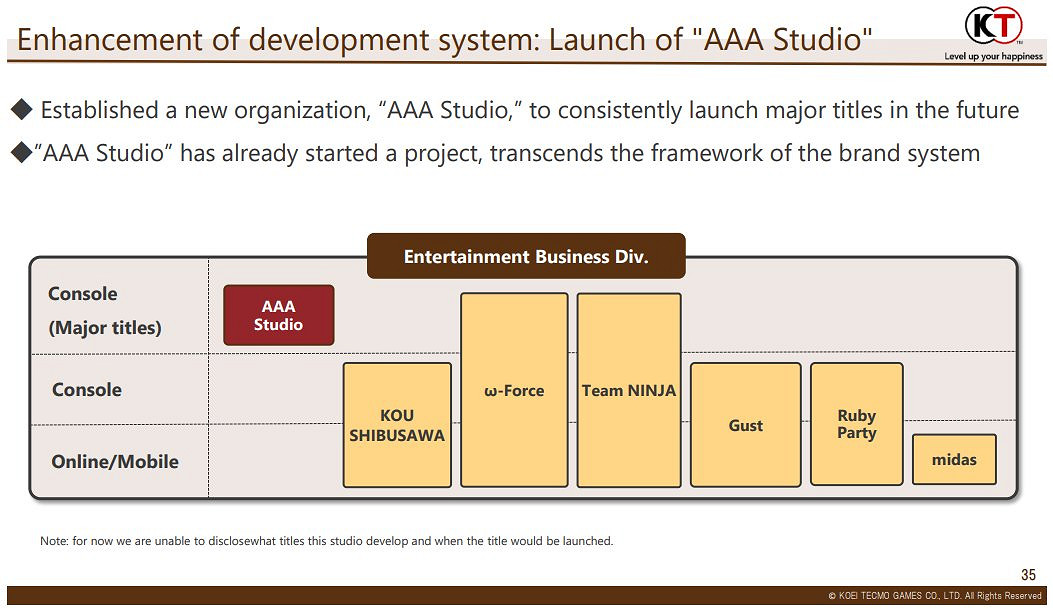The height and width of the screenshot is (609, 1053).
Task: Select the KOU SHIBUSAWA box
Action: [397, 425]
